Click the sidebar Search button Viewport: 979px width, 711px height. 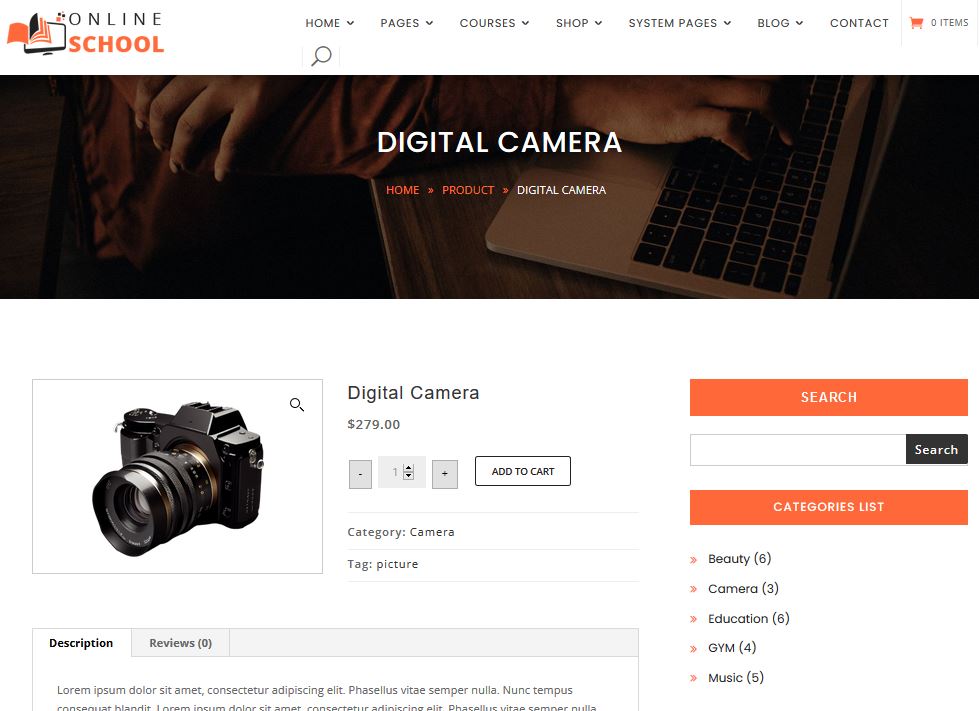[937, 449]
